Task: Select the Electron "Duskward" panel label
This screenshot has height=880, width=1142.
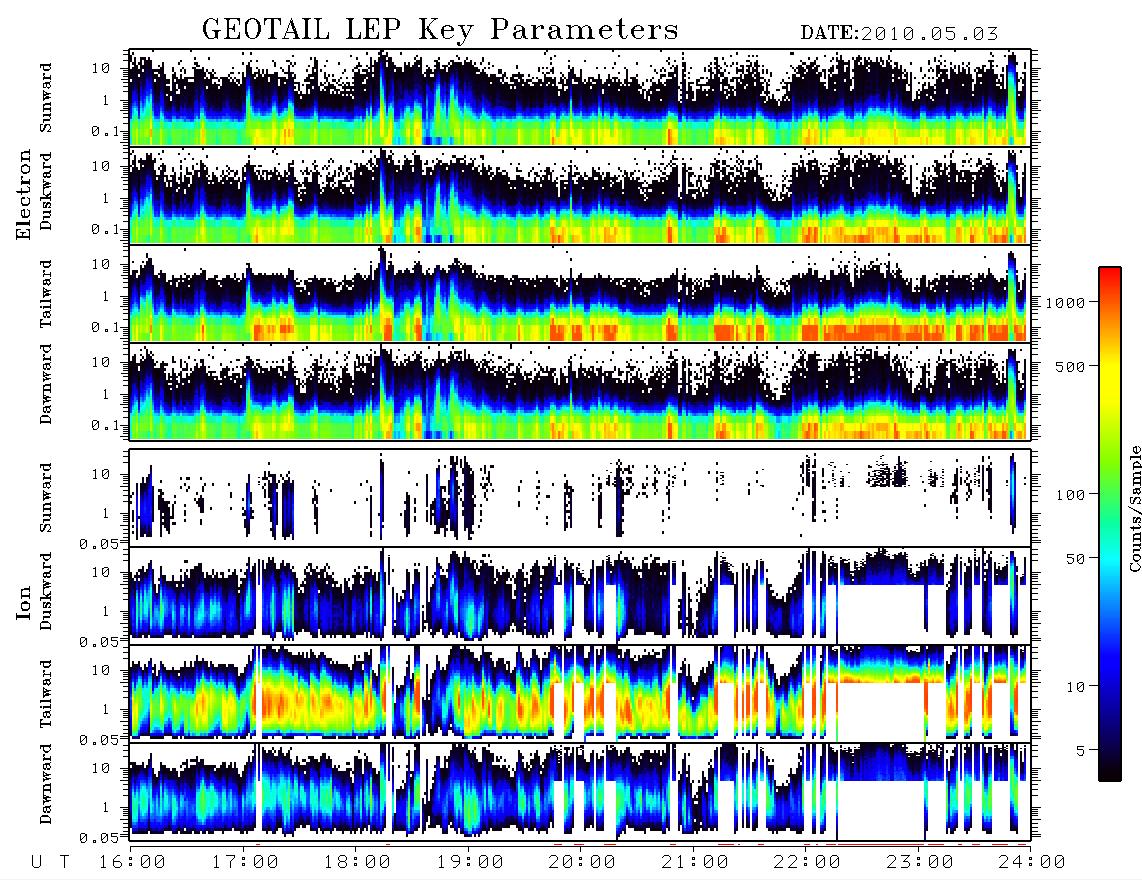Action: (46, 191)
